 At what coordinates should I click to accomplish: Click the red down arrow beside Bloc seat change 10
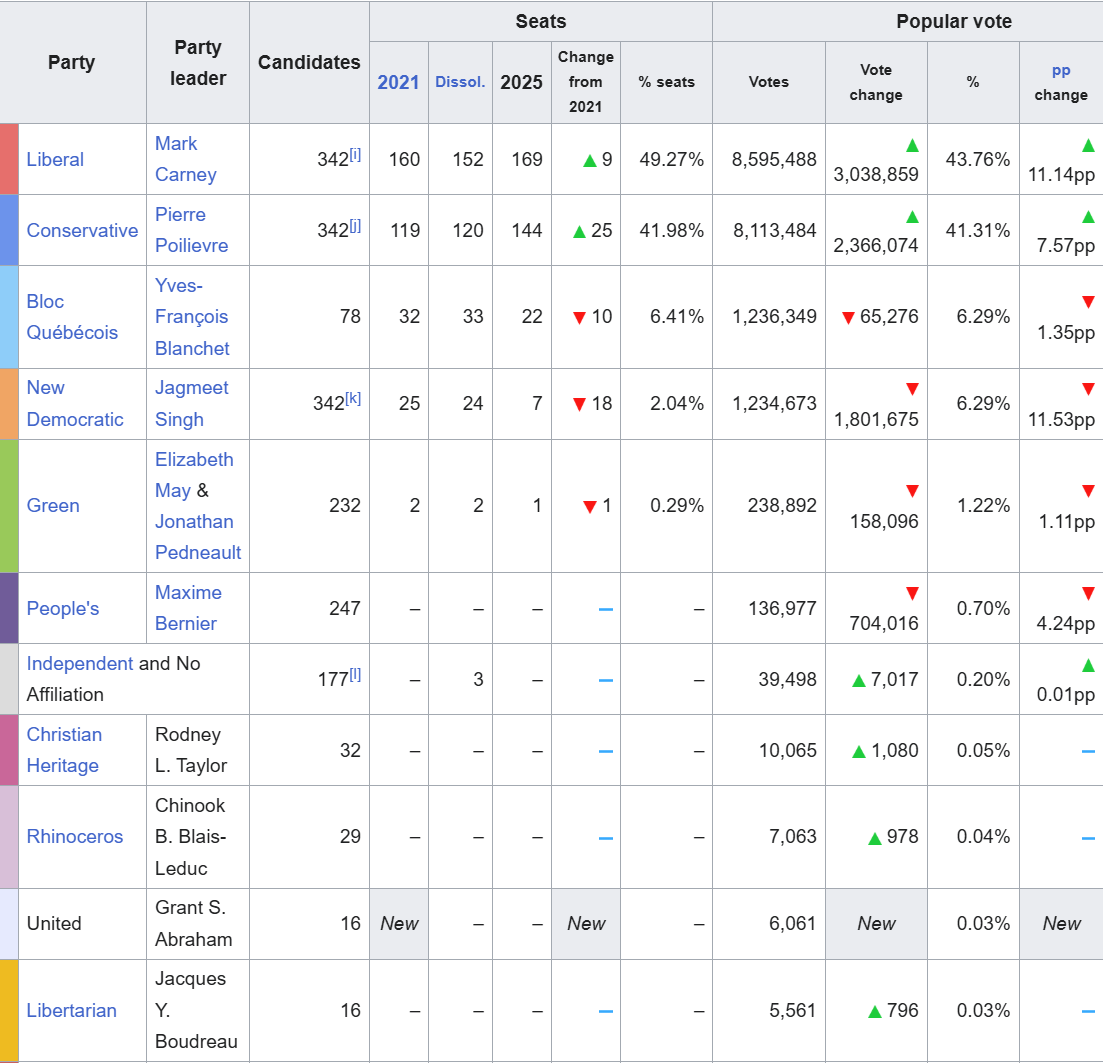pos(580,318)
